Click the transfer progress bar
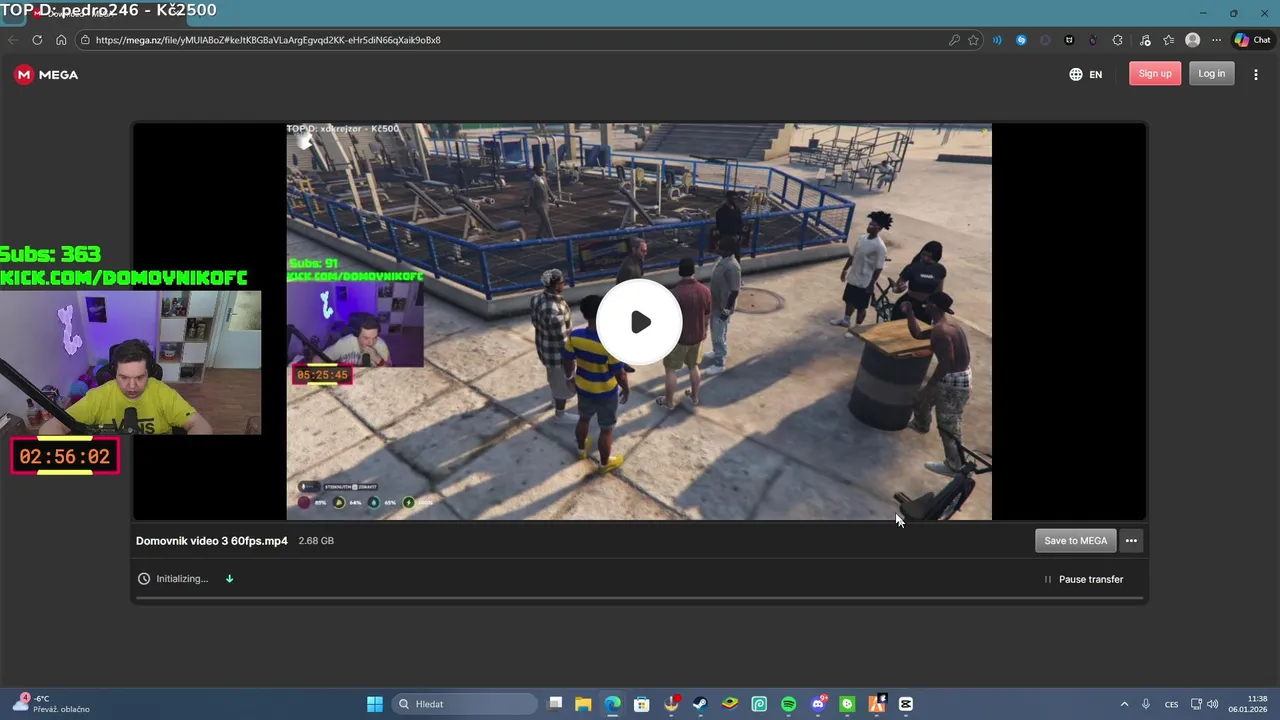This screenshot has width=1280, height=720. (639, 598)
